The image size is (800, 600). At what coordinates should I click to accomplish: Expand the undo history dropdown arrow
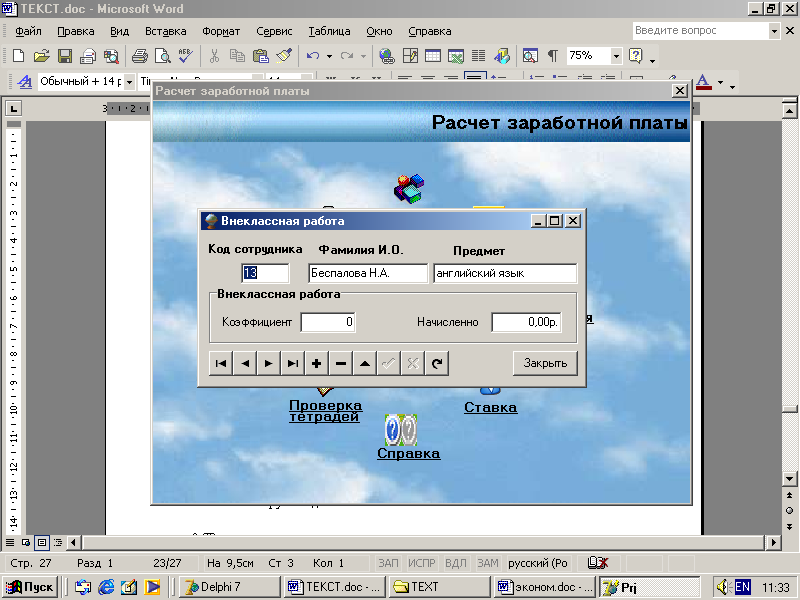[x=329, y=56]
